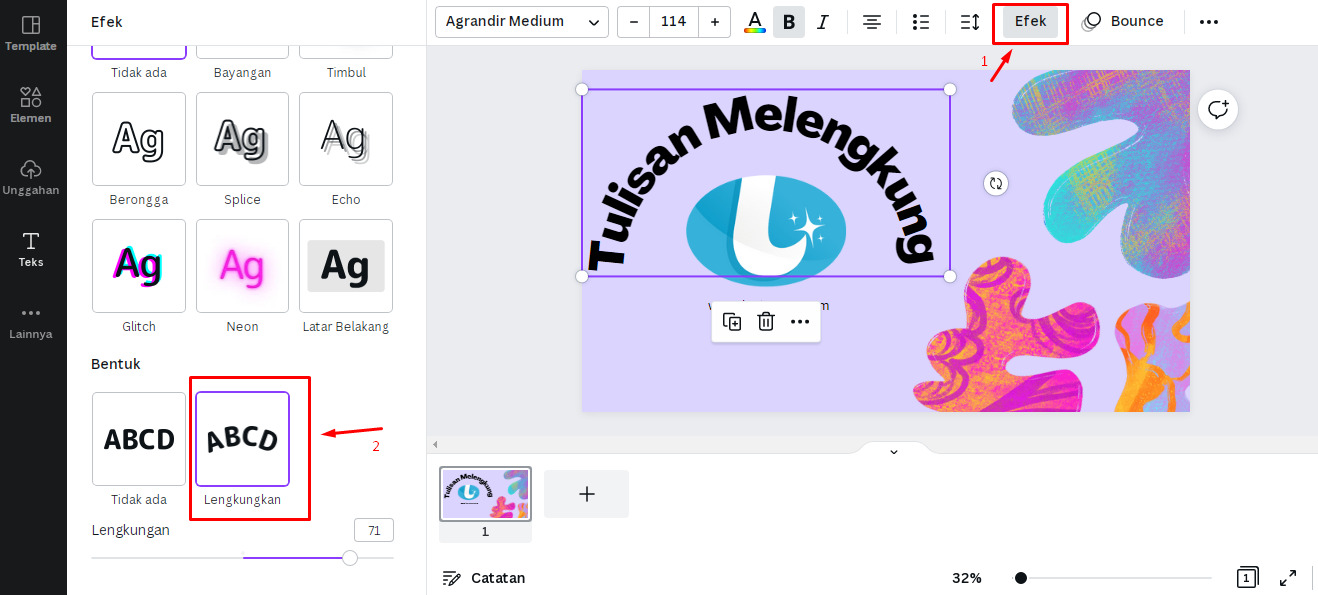Toggle bold formatting on the text

(789, 21)
